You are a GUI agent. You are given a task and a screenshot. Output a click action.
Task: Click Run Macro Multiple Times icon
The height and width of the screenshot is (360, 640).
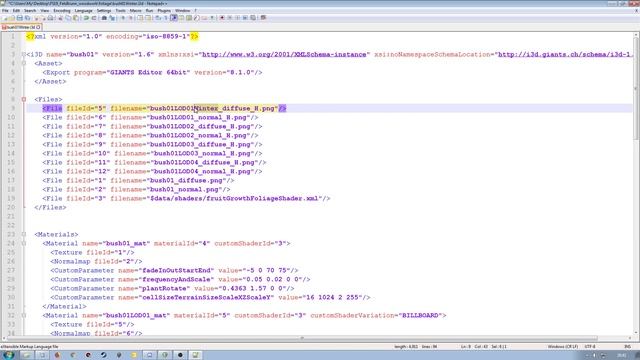245,18
